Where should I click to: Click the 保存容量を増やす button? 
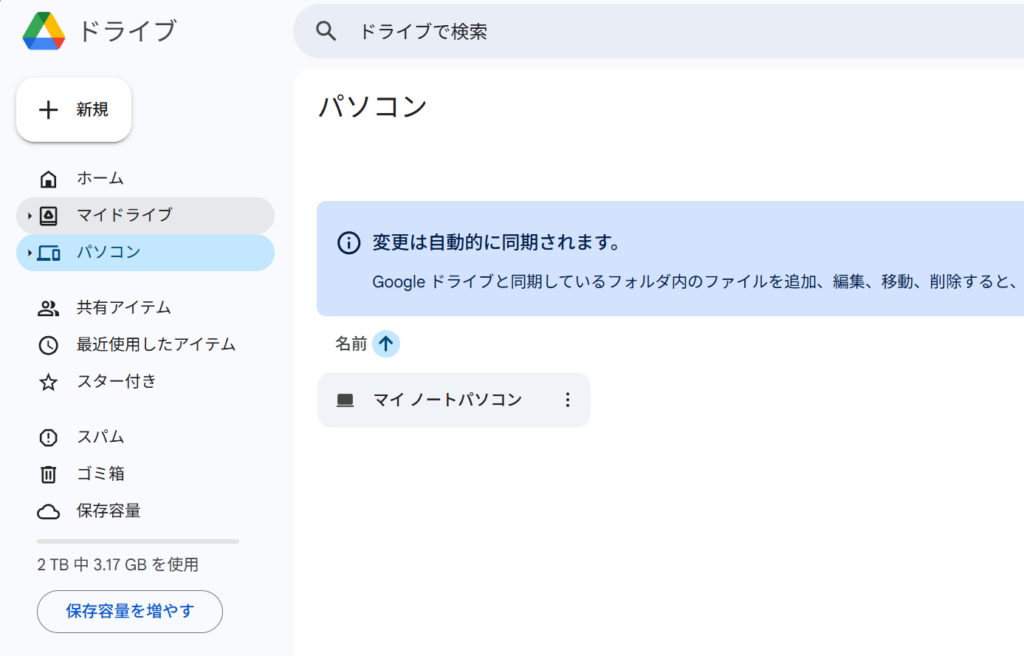pyautogui.click(x=130, y=611)
